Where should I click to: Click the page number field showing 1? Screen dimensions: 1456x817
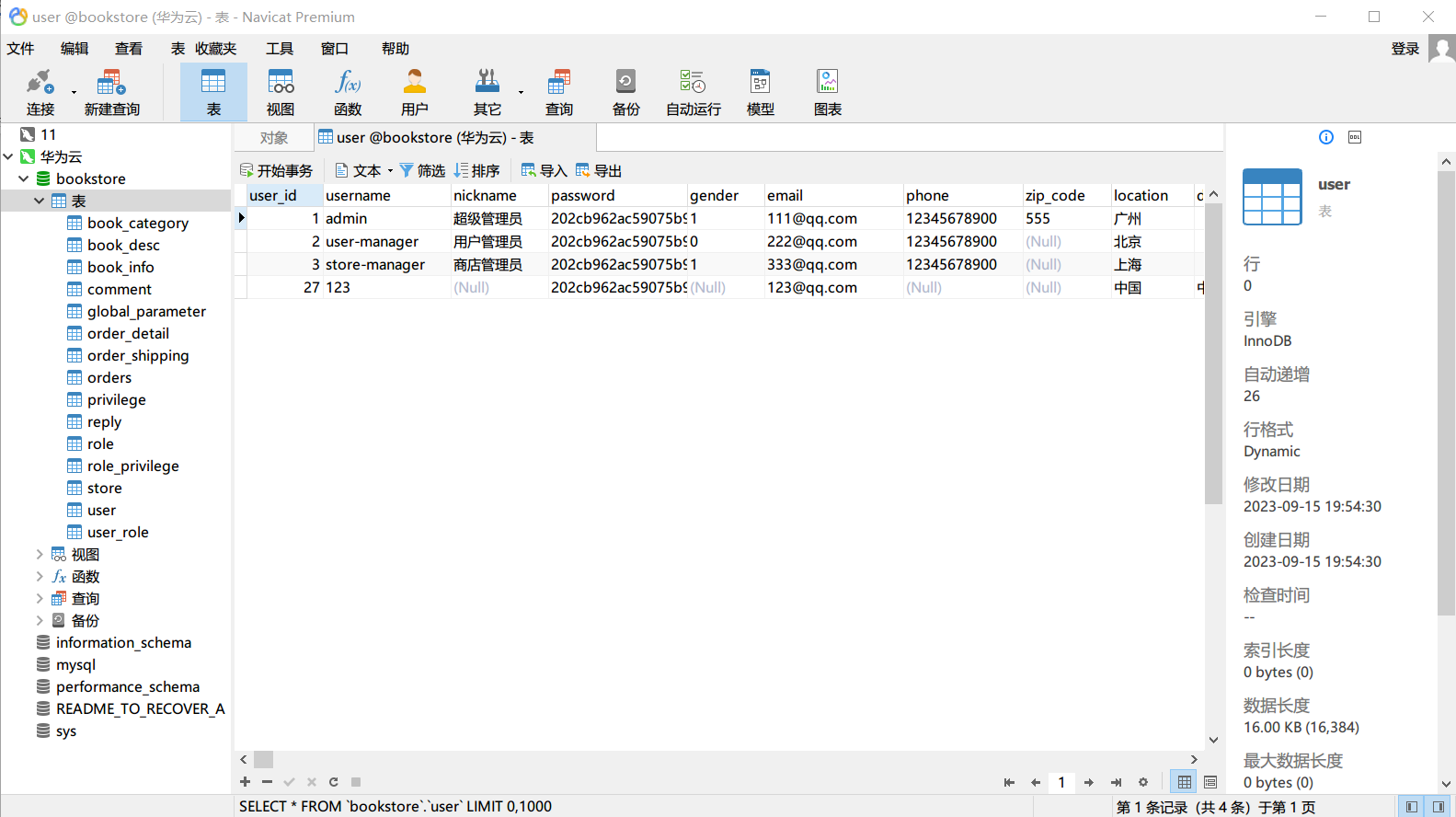(x=1061, y=782)
